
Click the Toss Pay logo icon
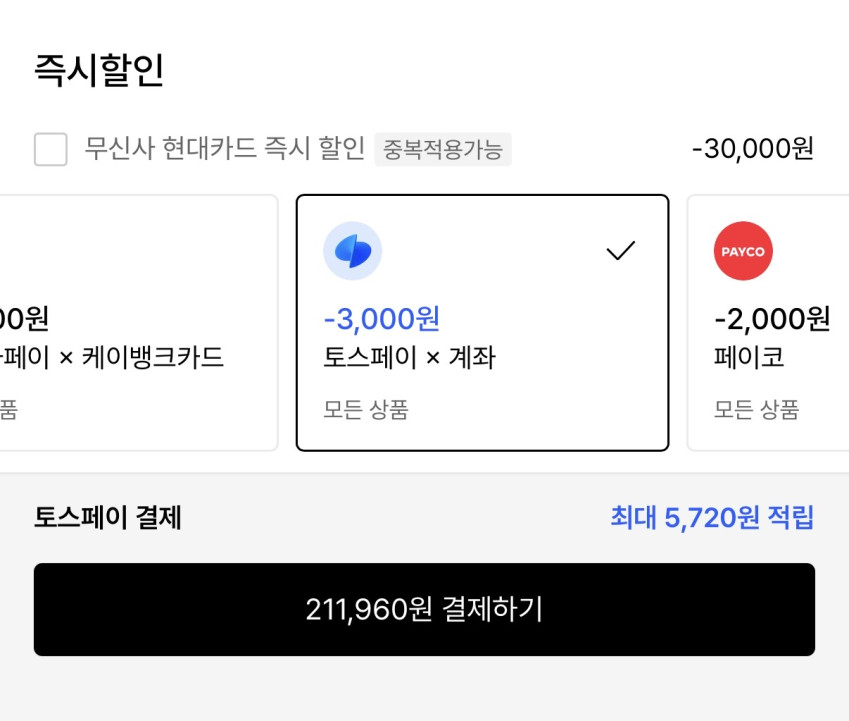(352, 251)
